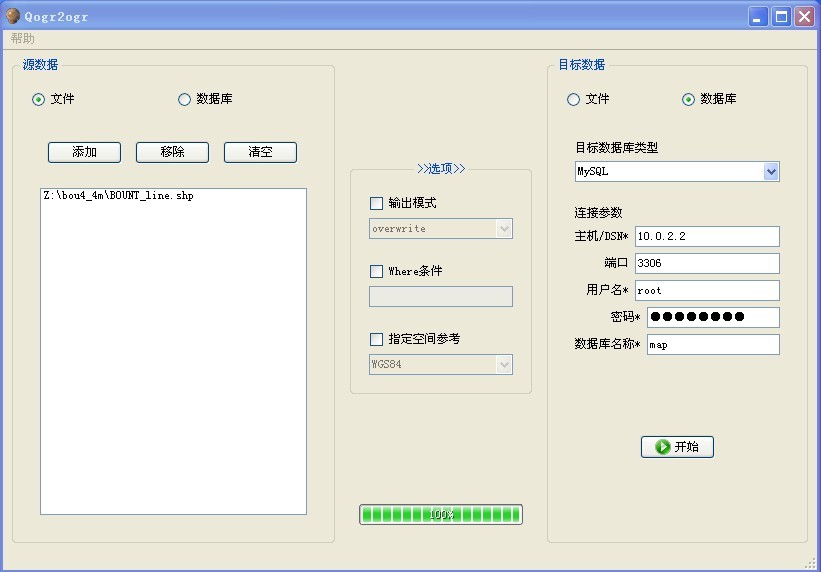Click the Qogr2ogr title bar app icon
The width and height of the screenshot is (821, 572).
[13, 16]
